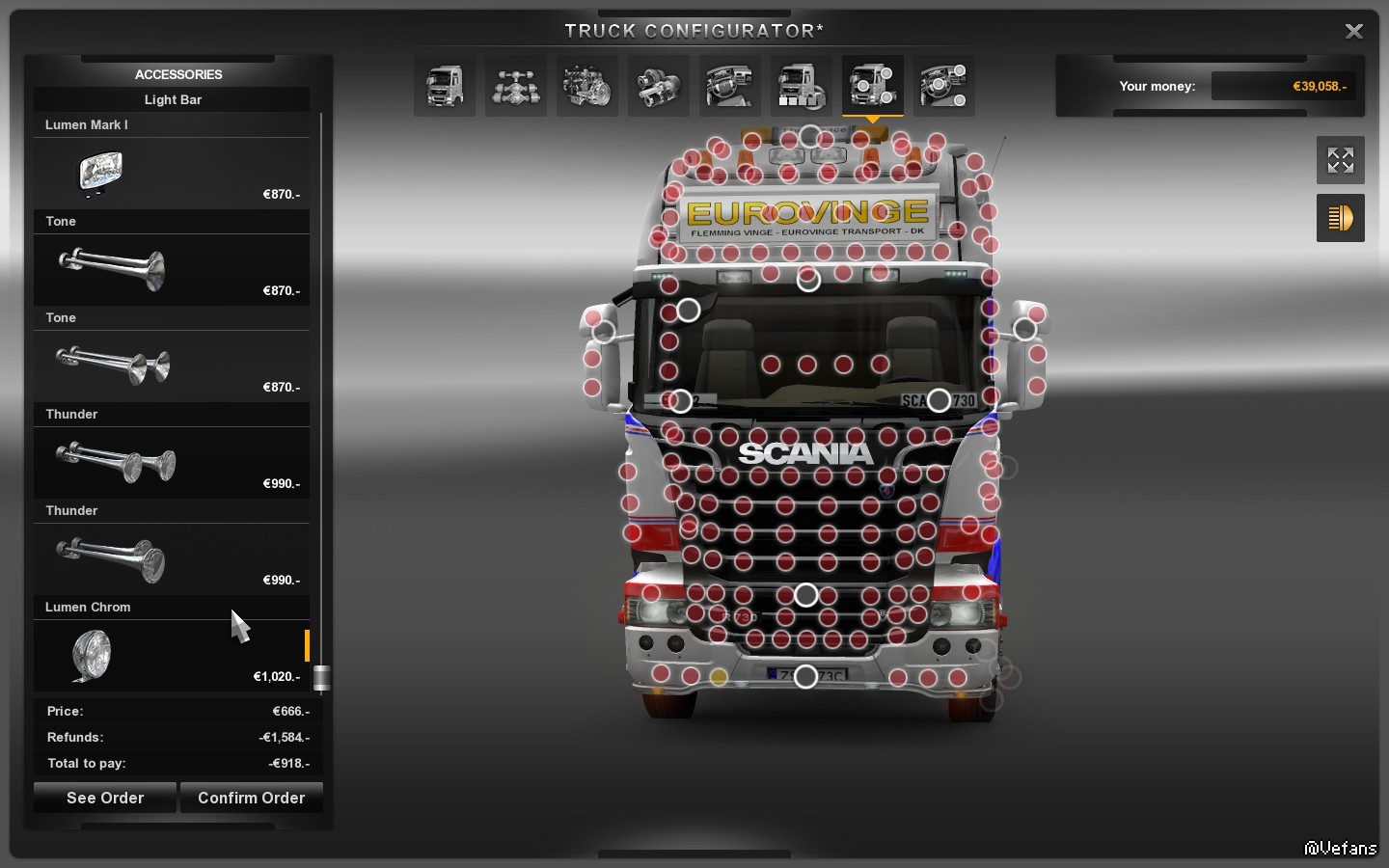Select white-ringed slot at windshield lower-left corner

pyautogui.click(x=680, y=401)
